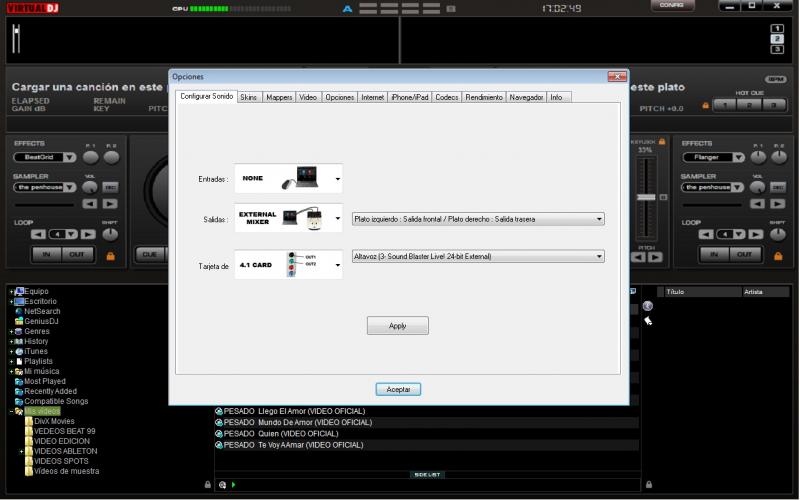Click the left deck CUE button
800x500 pixels.
click(149, 254)
